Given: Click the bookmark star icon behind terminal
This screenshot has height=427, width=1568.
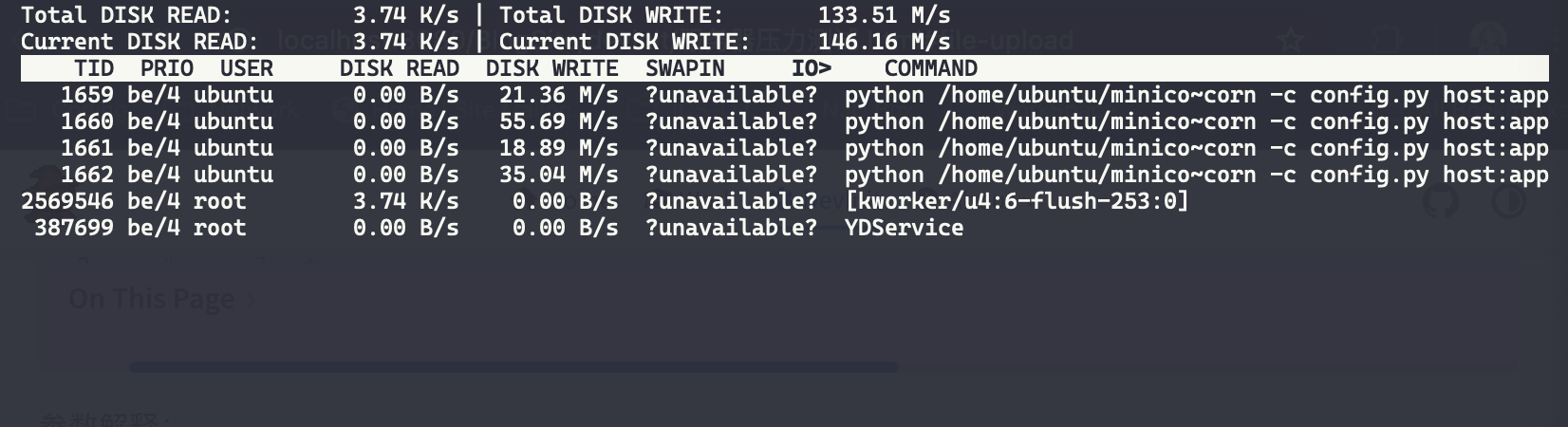Looking at the screenshot, I should click(x=1290, y=40).
